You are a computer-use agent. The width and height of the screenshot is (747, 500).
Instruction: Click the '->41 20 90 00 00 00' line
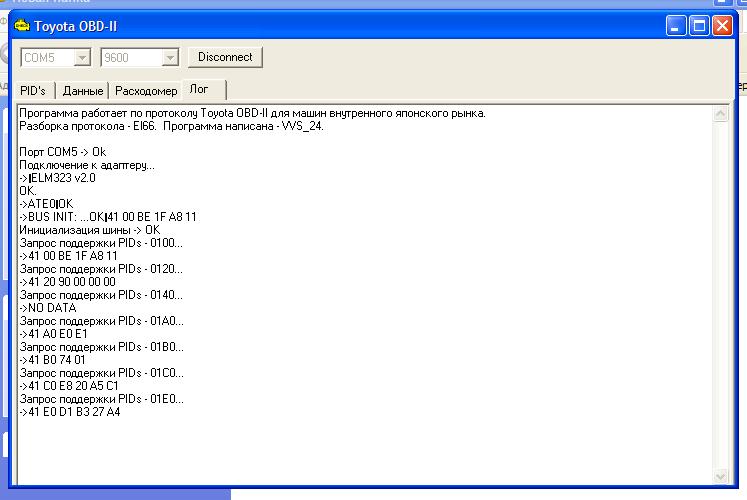click(x=67, y=282)
